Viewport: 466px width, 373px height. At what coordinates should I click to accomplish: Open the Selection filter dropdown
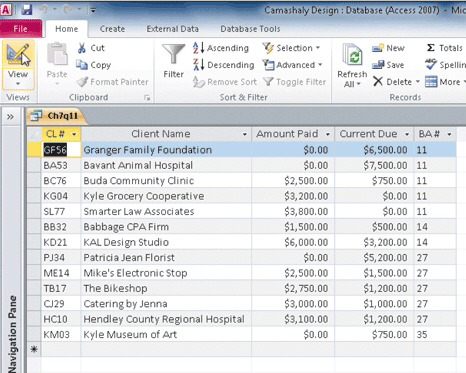(291, 48)
